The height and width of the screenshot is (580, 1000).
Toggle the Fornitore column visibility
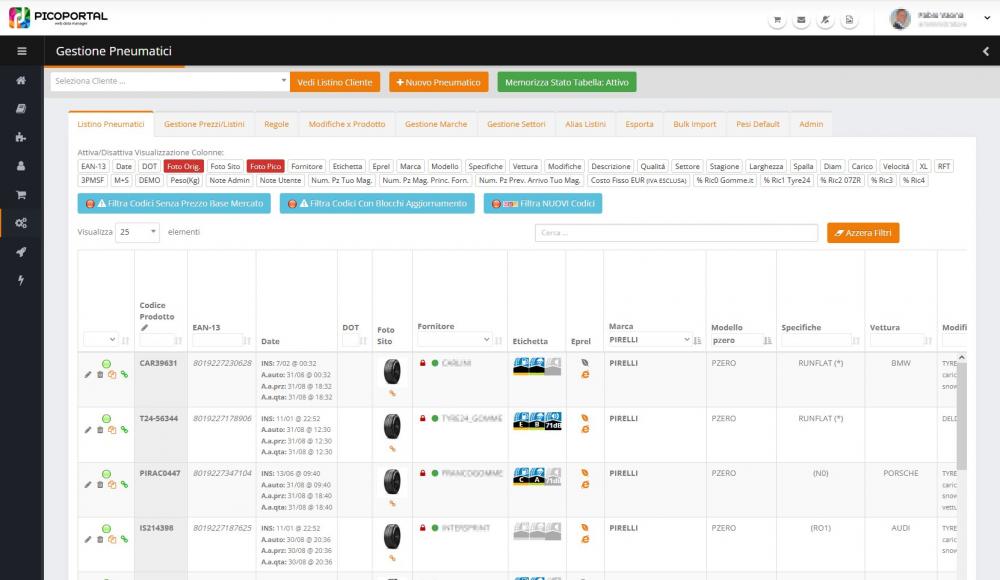tap(307, 167)
